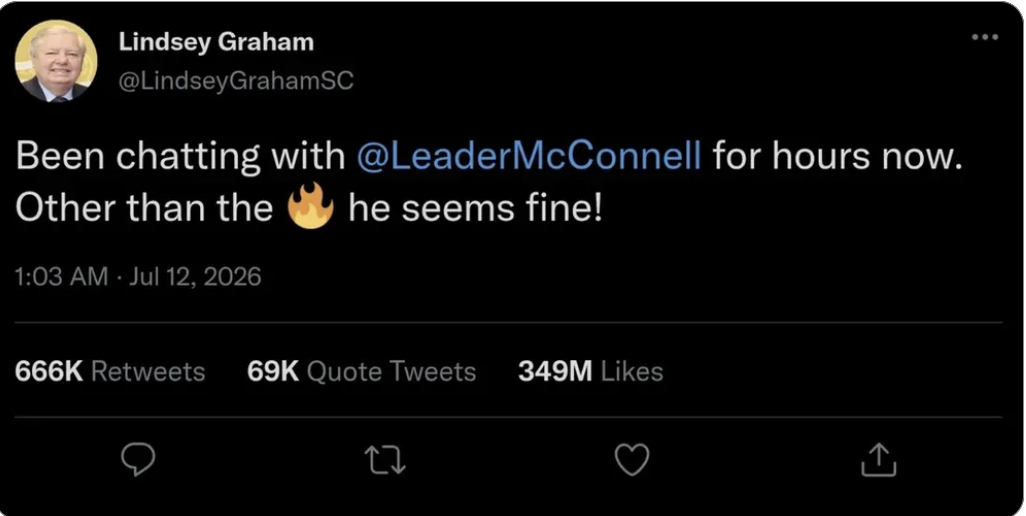Click the Jul 12, 2026 date
Viewport: 1026px width, 516px height.
pos(195,277)
